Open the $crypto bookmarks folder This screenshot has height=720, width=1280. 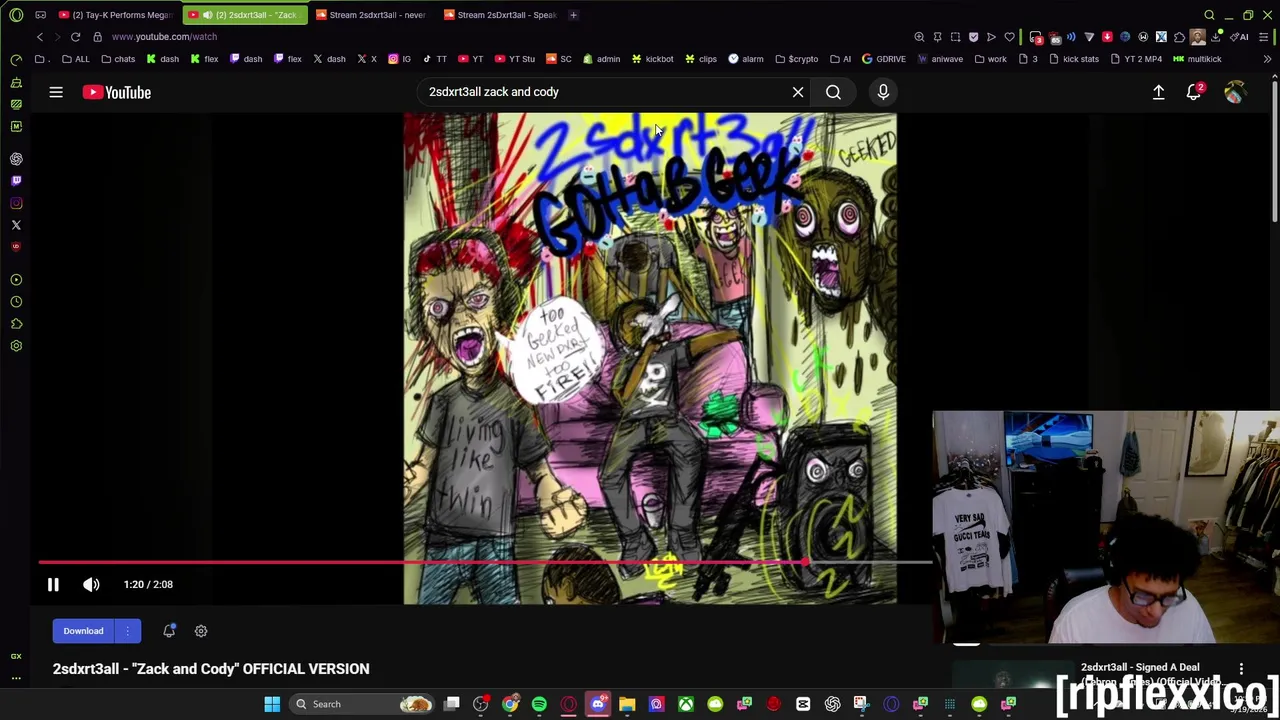[x=797, y=59]
